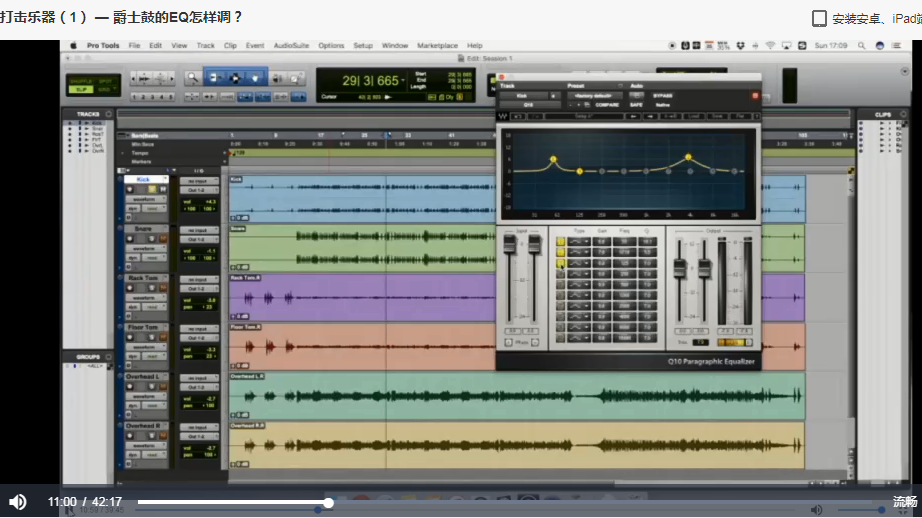The image size is (922, 518).
Task: Open the Setup menu
Action: point(363,45)
